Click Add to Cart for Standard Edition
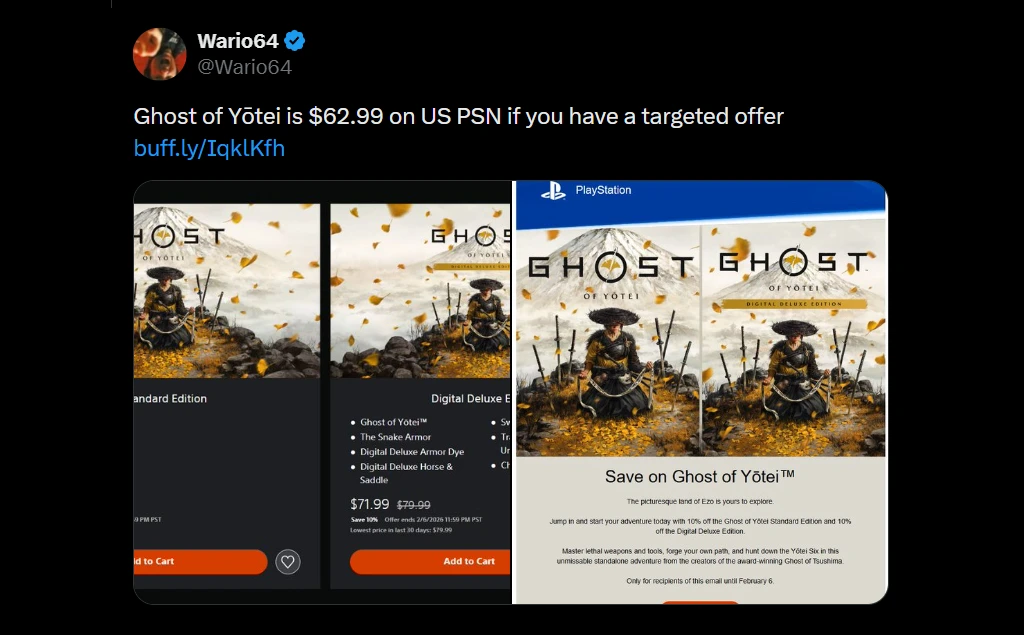 pyautogui.click(x=200, y=561)
